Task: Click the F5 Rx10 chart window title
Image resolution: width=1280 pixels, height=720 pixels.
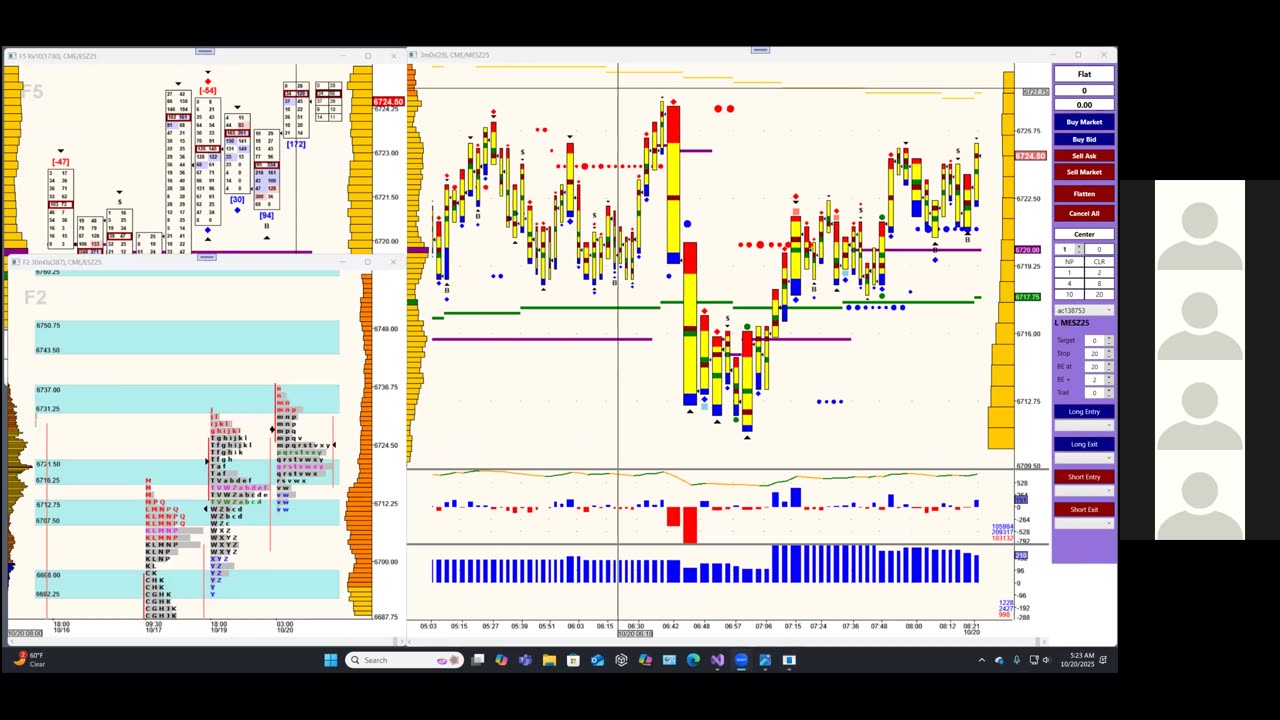Action: [58, 56]
